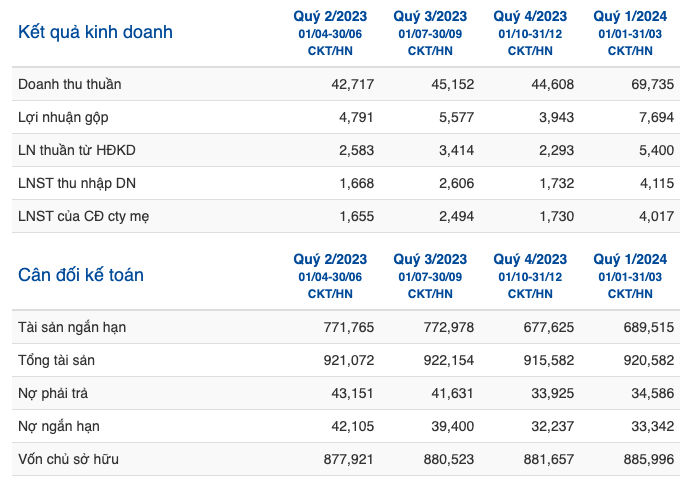The height and width of the screenshot is (485, 682).
Task: Select Quý 2/2023 header in balance sheet
Action: (x=330, y=260)
